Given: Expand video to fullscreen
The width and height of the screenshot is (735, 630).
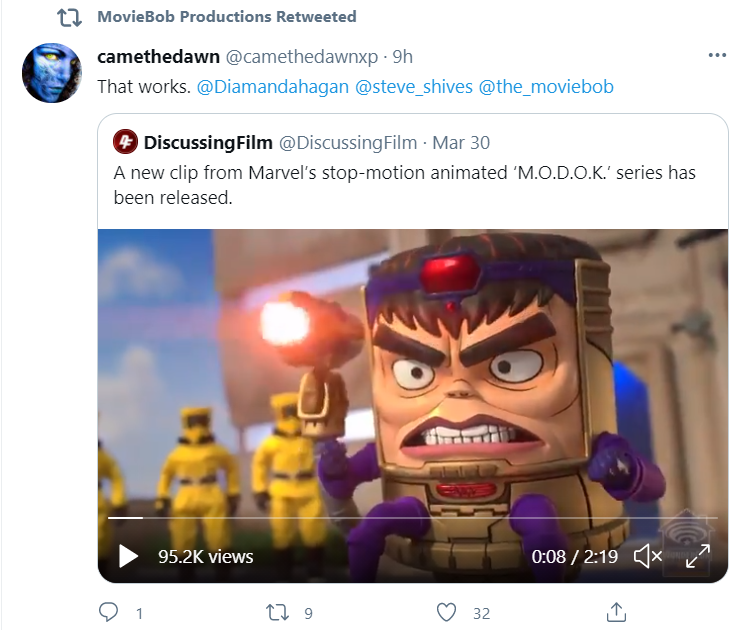Looking at the screenshot, I should click(698, 556).
